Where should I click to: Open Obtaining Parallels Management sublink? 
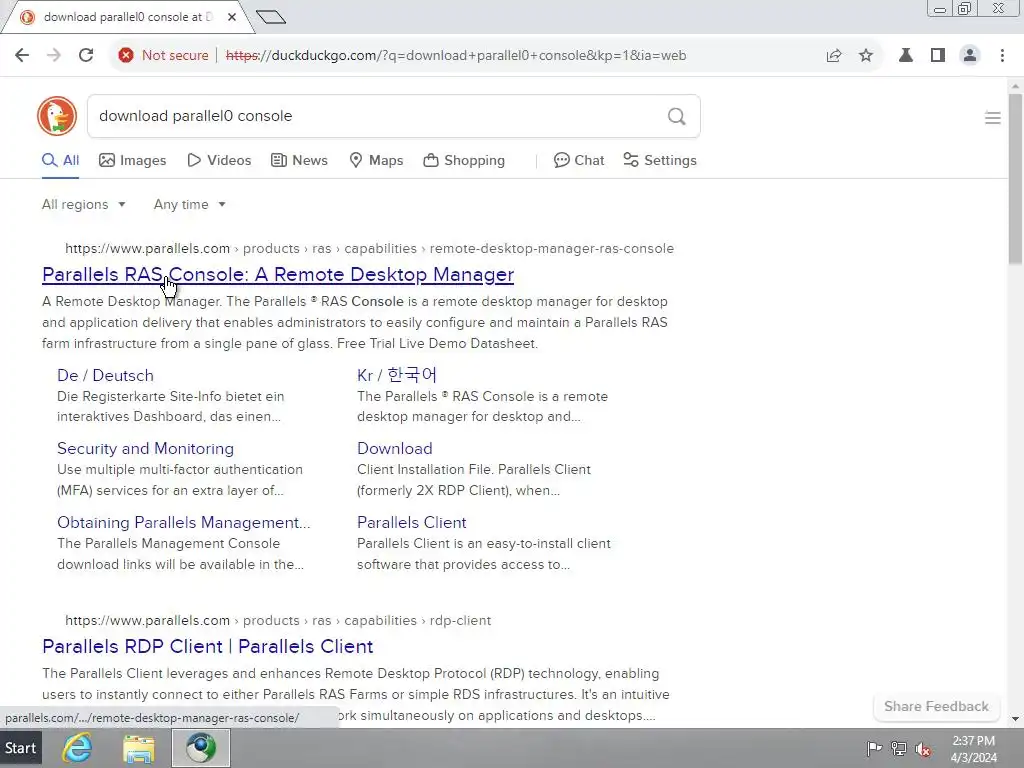(184, 522)
